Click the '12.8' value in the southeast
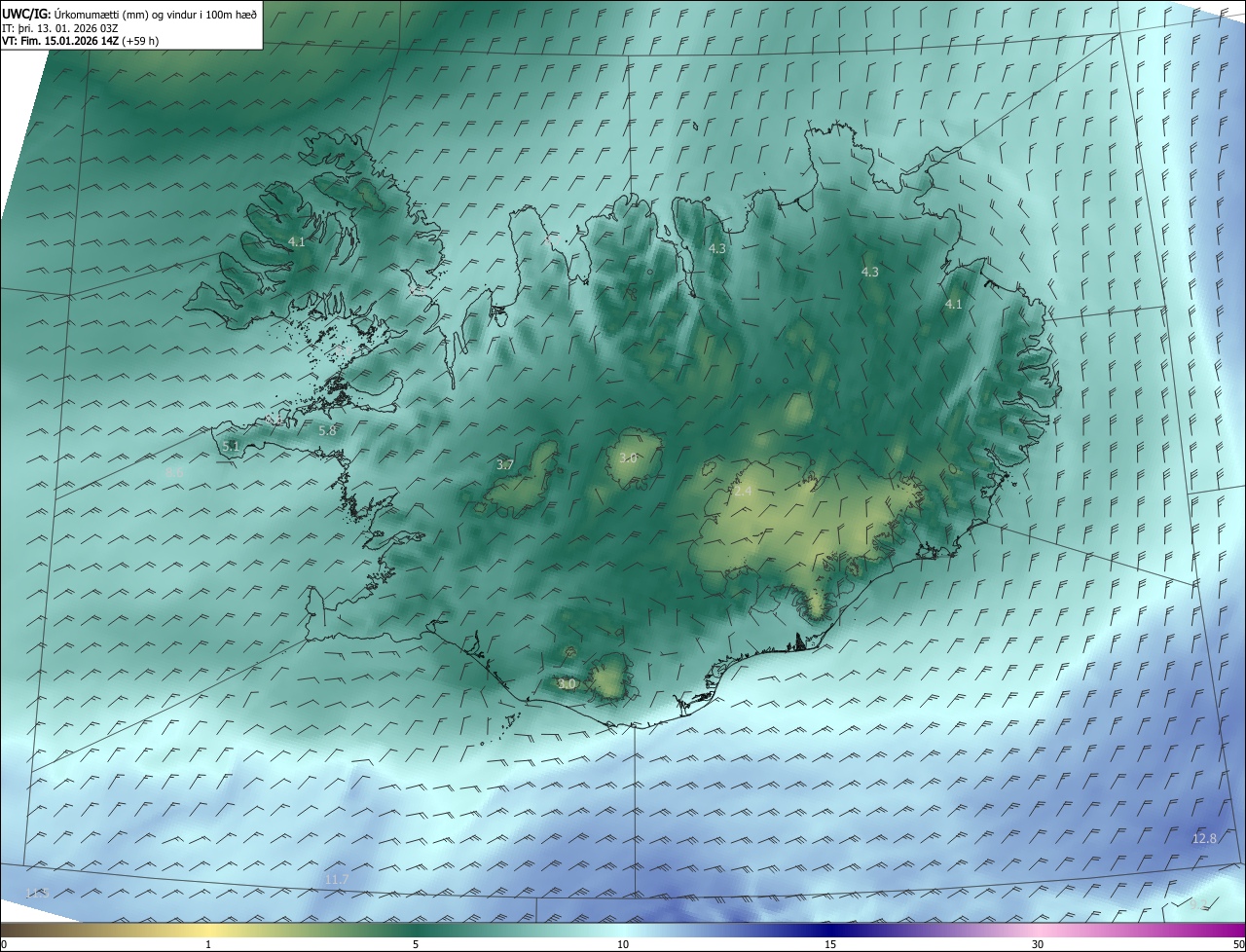Viewport: 1246px width, 952px height. (1204, 839)
